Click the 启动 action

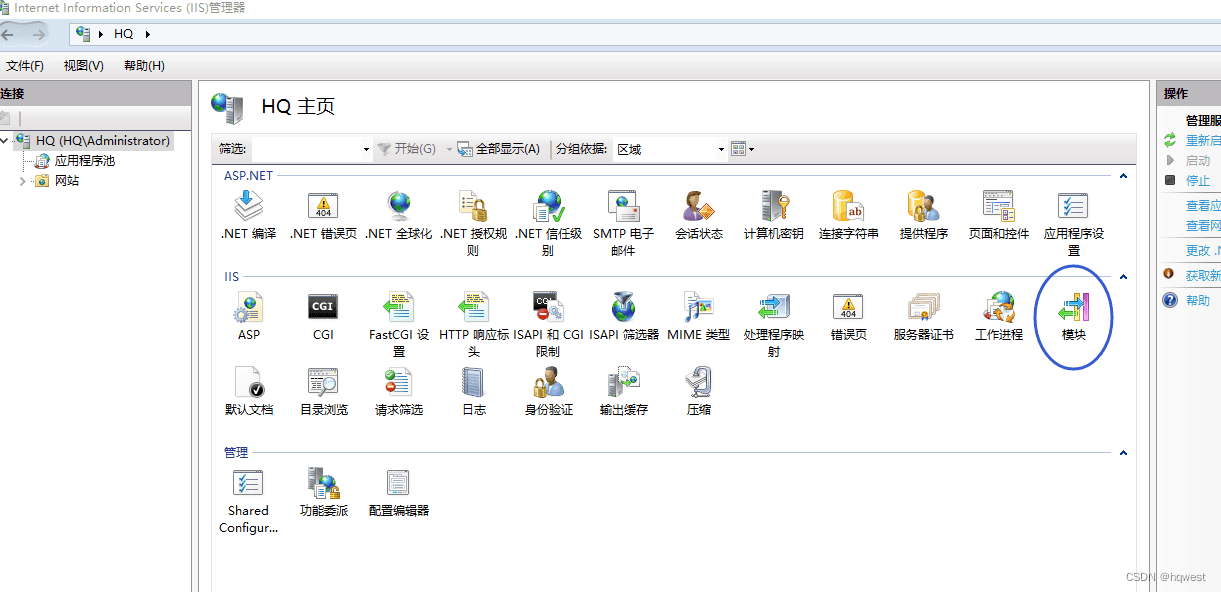pos(1198,161)
